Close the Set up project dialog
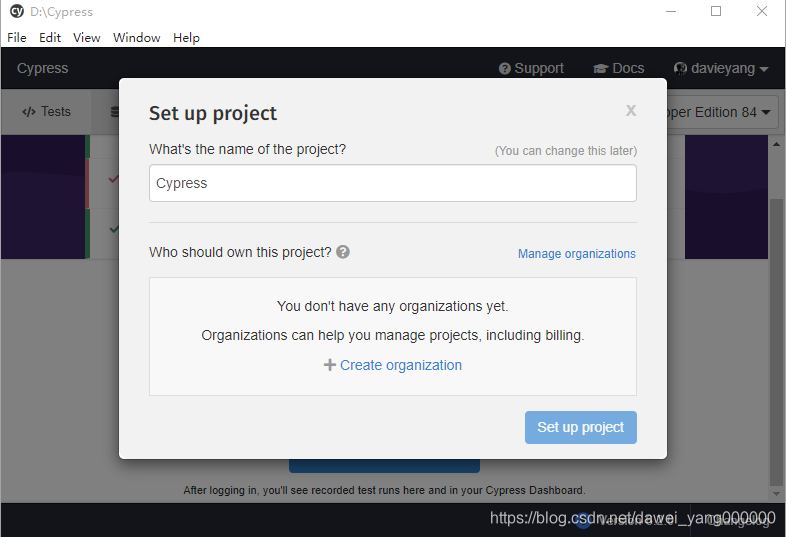This screenshot has height=537, width=786. click(x=631, y=111)
